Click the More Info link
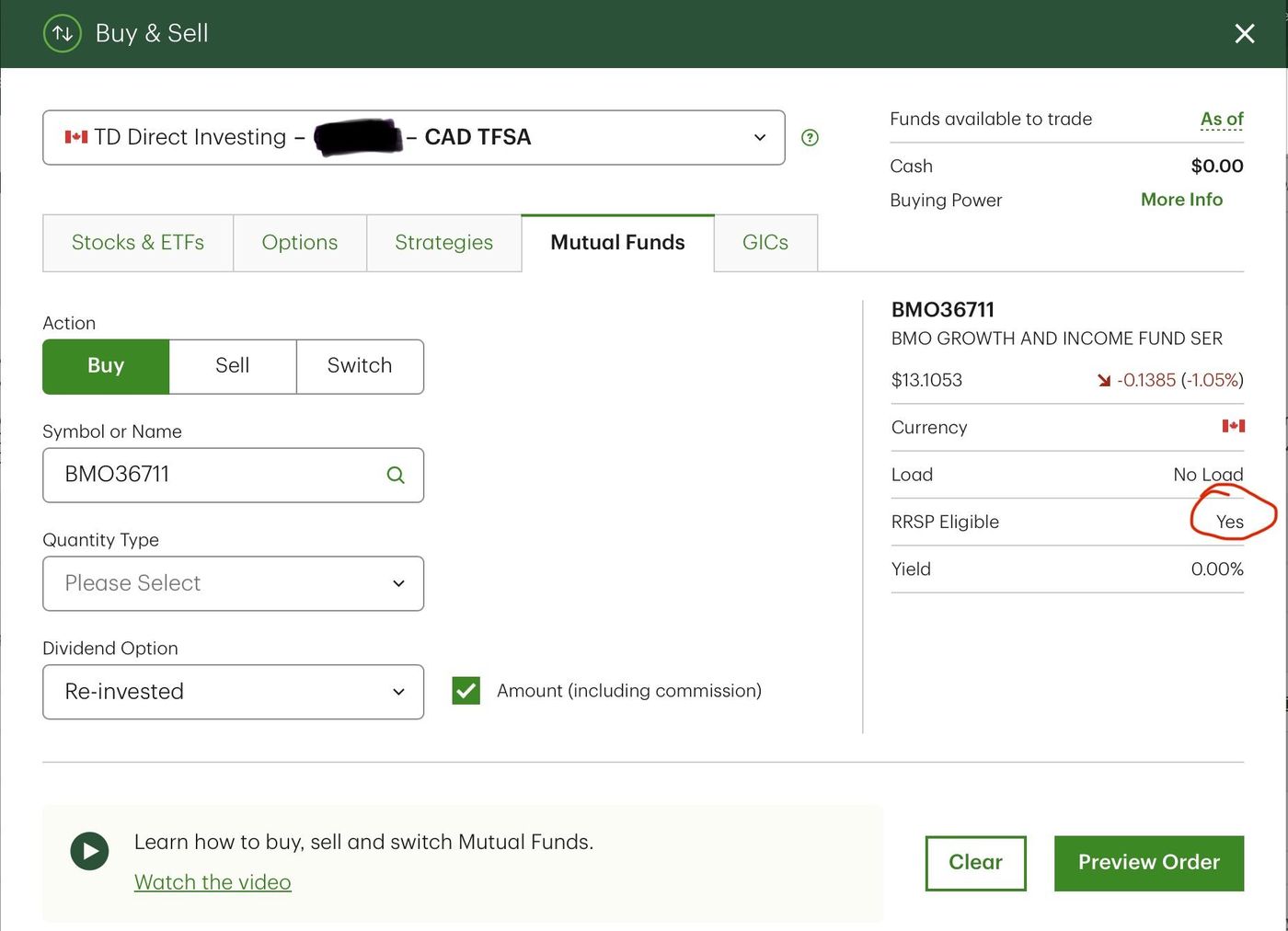This screenshot has width=1288, height=931. pyautogui.click(x=1182, y=200)
